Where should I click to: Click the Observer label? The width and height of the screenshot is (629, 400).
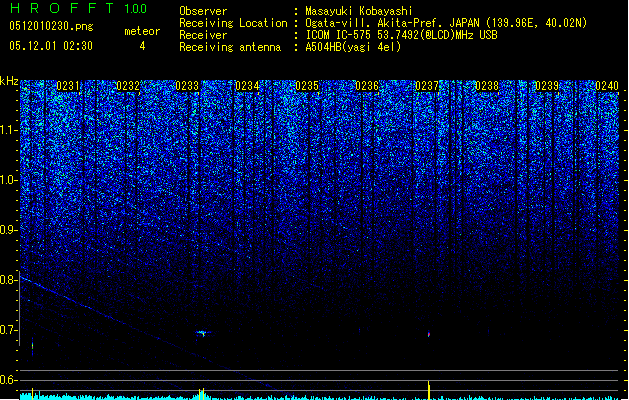coord(203,11)
